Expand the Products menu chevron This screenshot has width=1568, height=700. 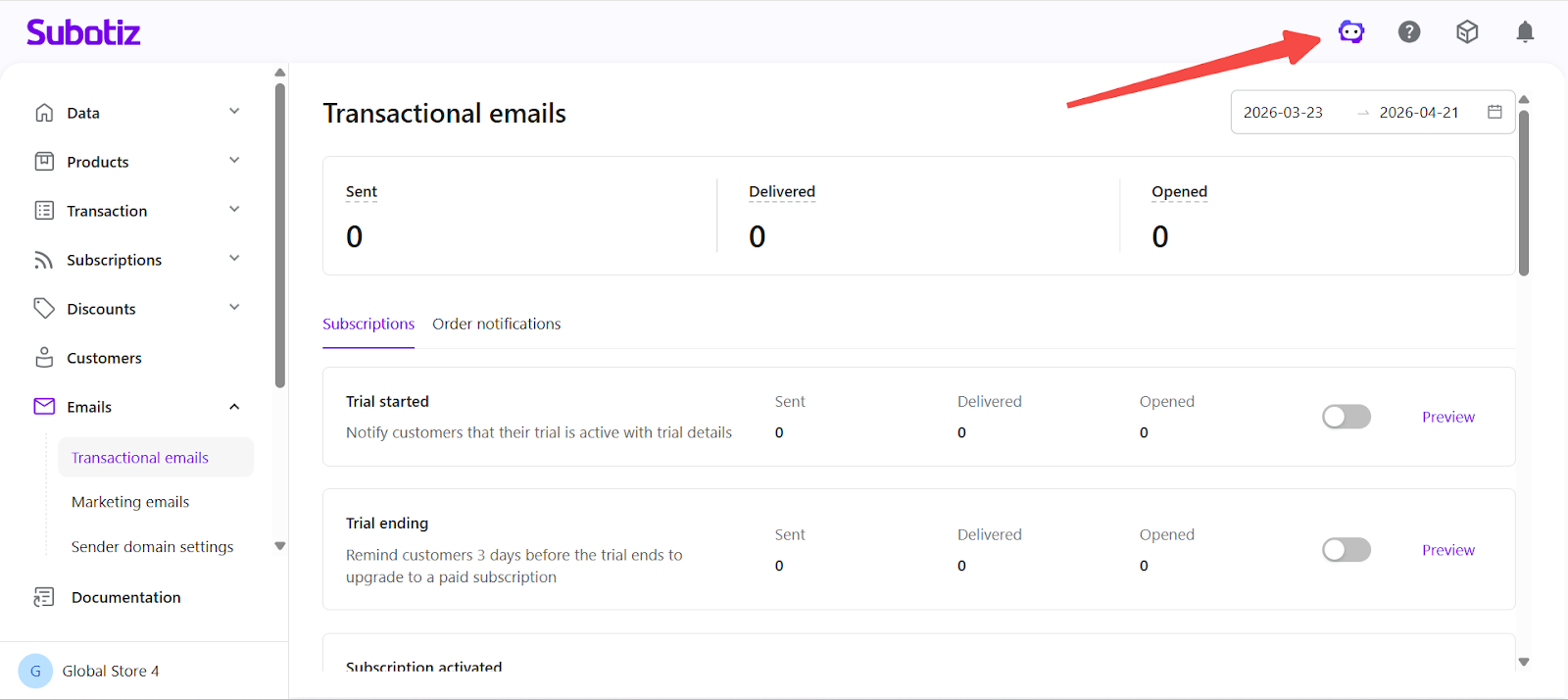coord(234,161)
